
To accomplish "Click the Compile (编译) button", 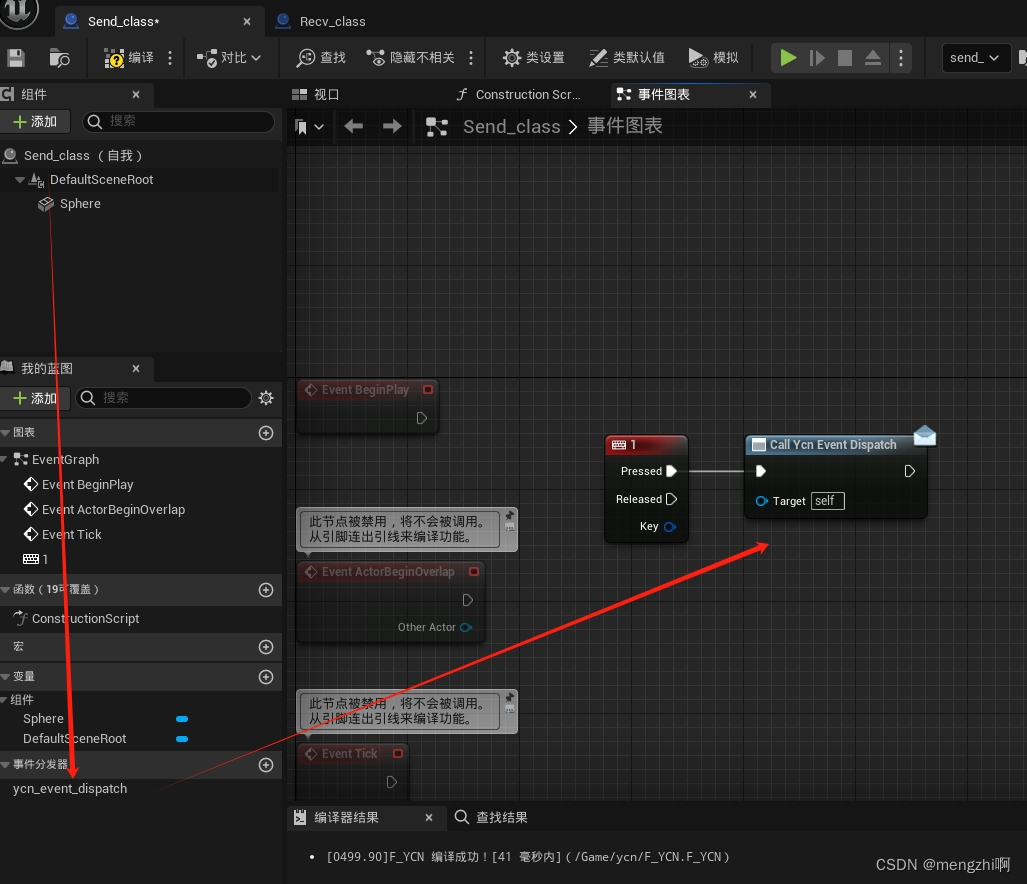I will [129, 58].
